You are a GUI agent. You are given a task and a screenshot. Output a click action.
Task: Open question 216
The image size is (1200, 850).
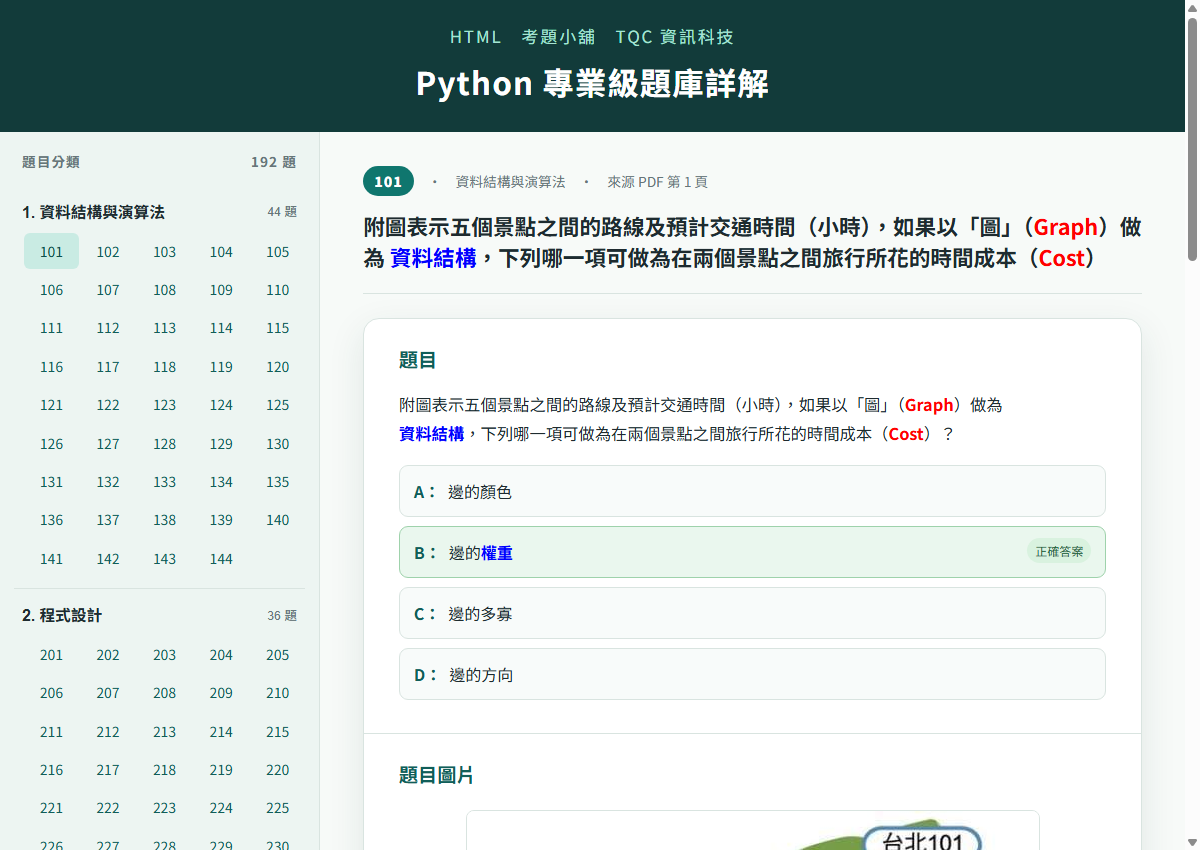(x=51, y=770)
